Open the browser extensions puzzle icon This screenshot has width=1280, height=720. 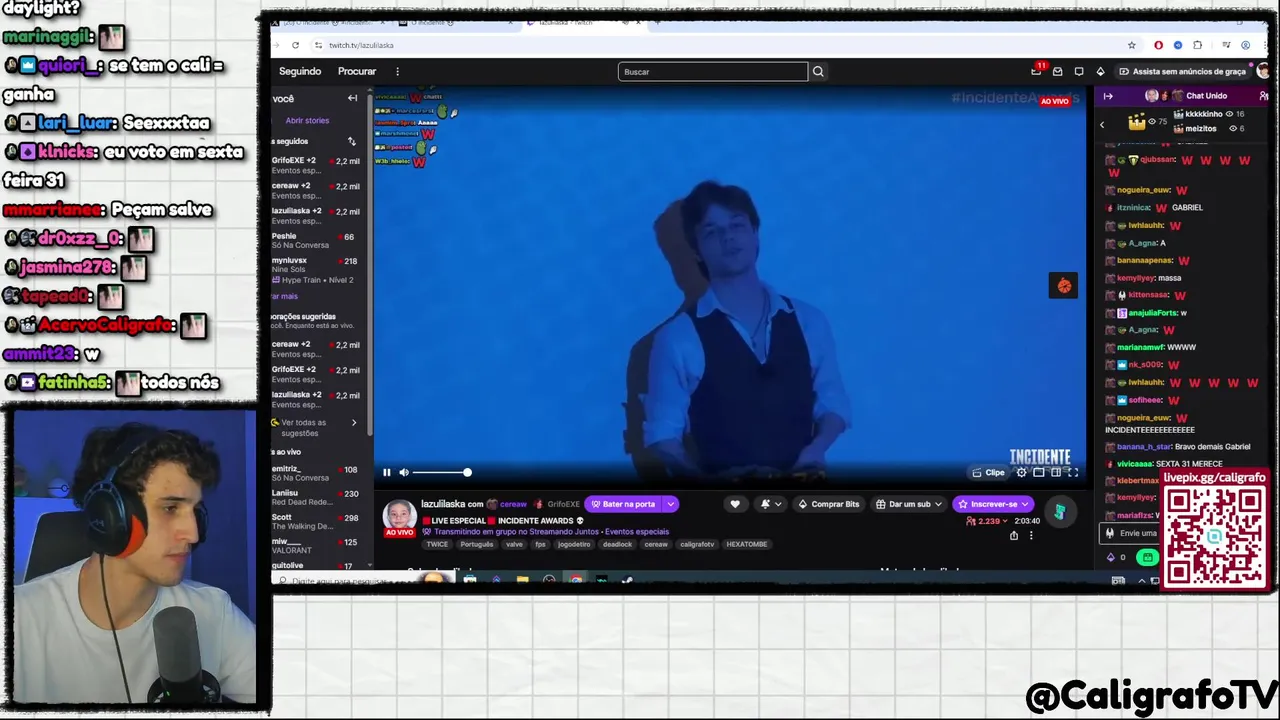click(x=1198, y=45)
